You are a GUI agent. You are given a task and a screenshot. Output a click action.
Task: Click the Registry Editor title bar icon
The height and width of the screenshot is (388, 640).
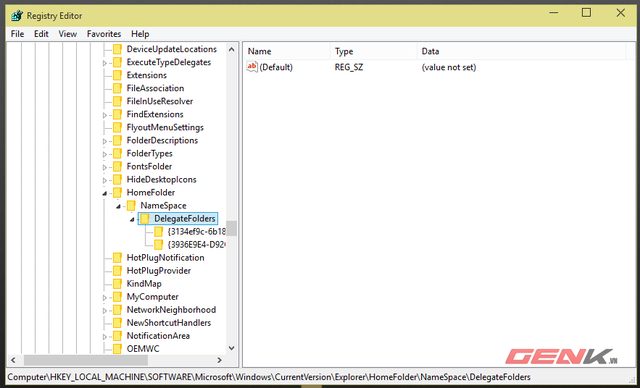[17, 16]
